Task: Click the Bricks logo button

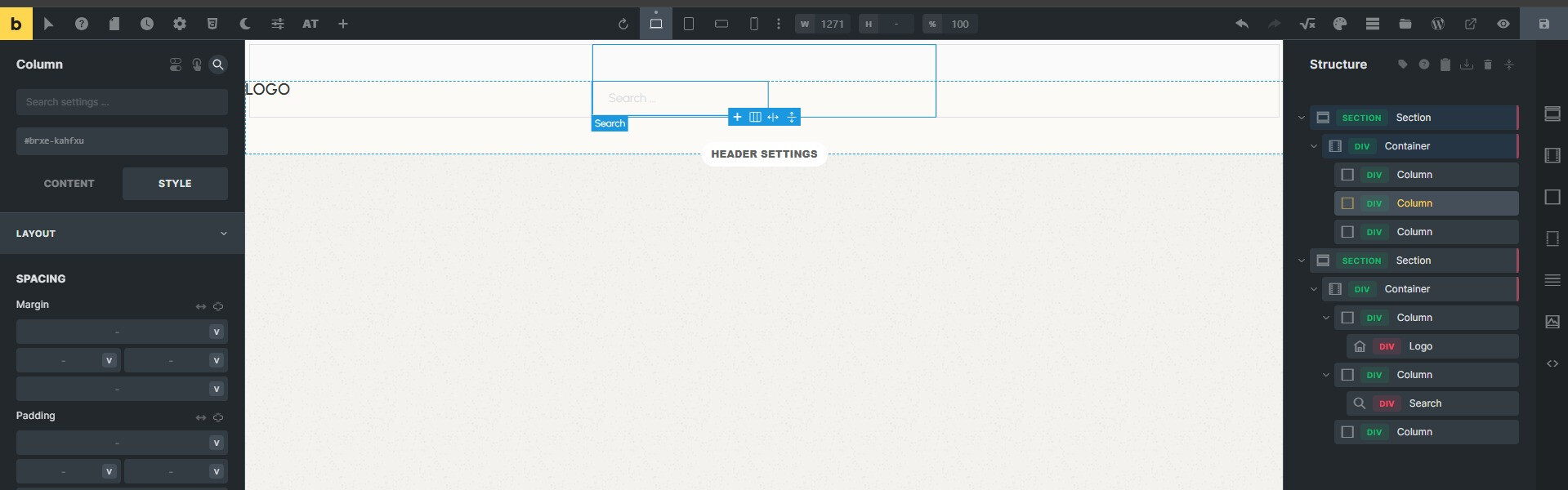Action: [x=16, y=24]
